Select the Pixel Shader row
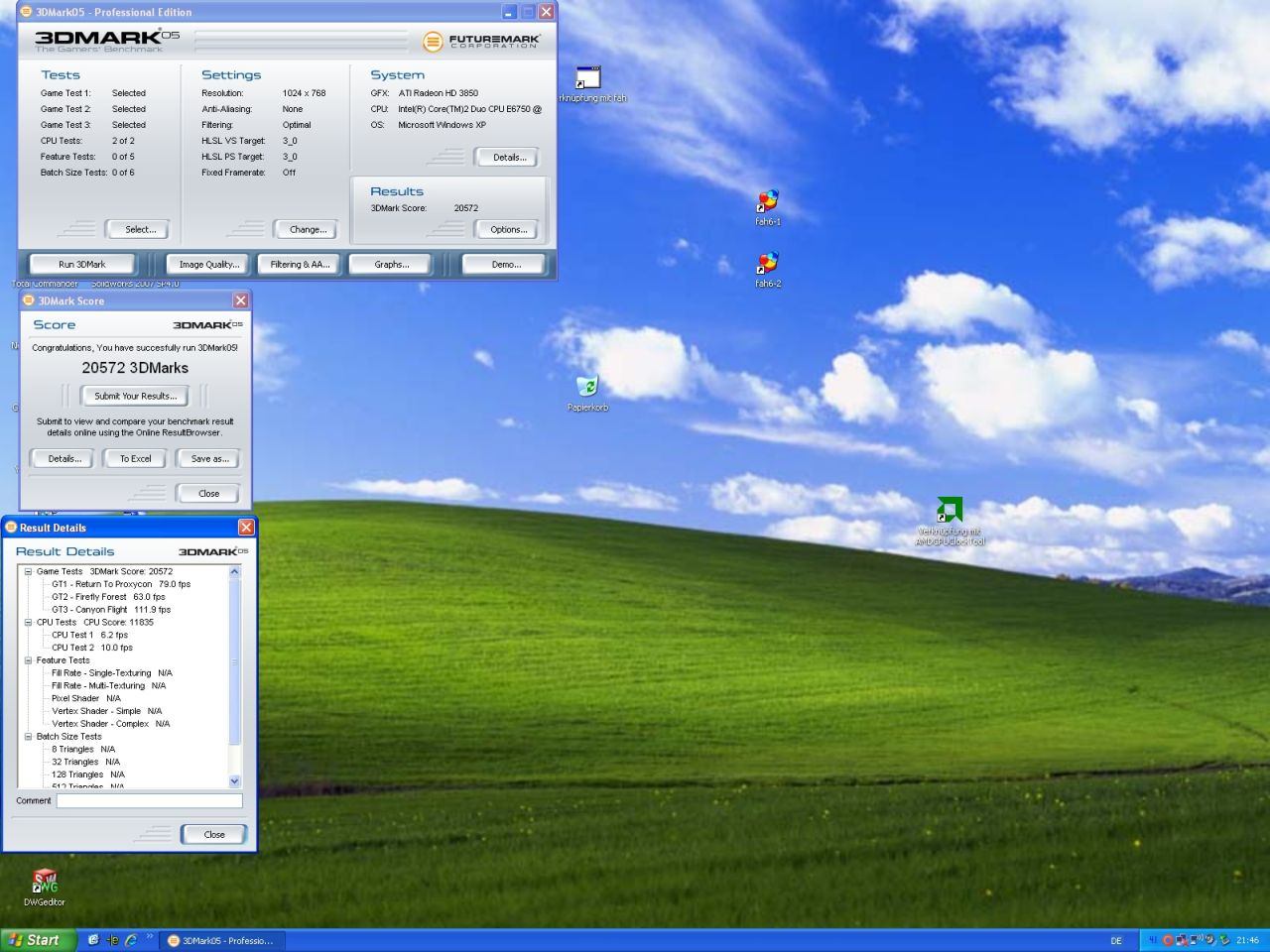Viewport: 1270px width, 952px height. coord(85,699)
